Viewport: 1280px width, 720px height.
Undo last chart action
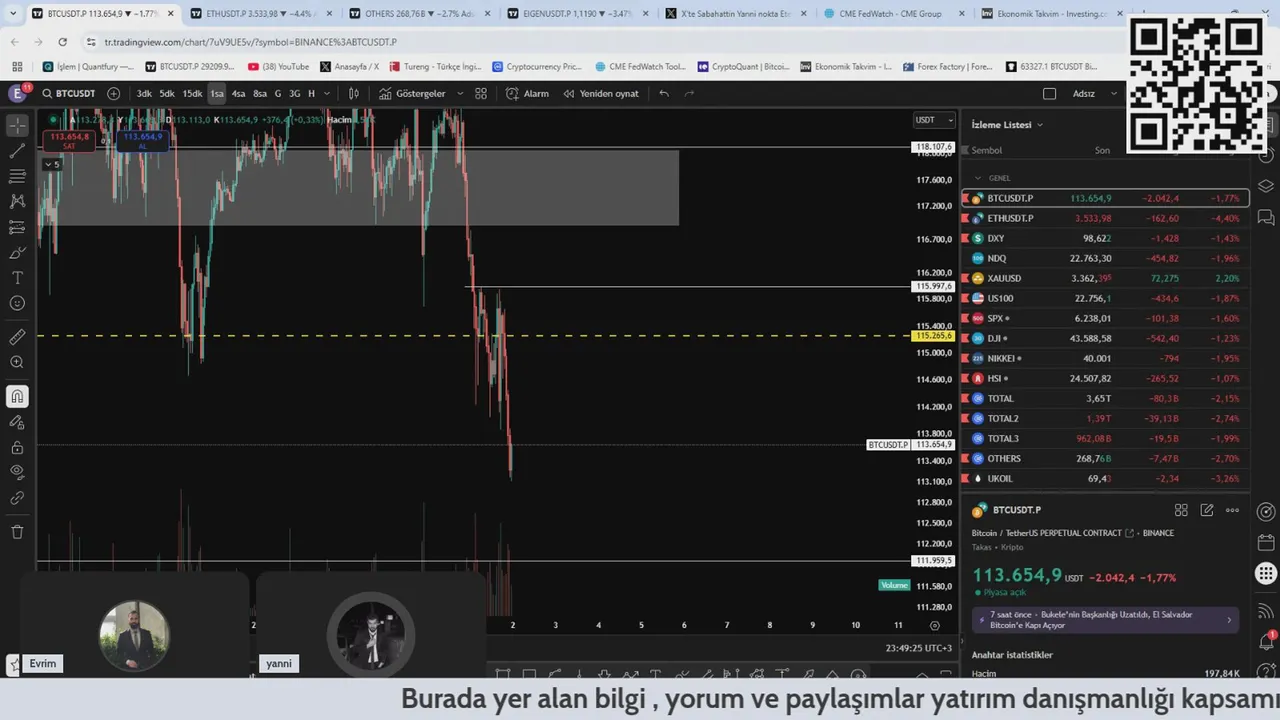tap(664, 93)
